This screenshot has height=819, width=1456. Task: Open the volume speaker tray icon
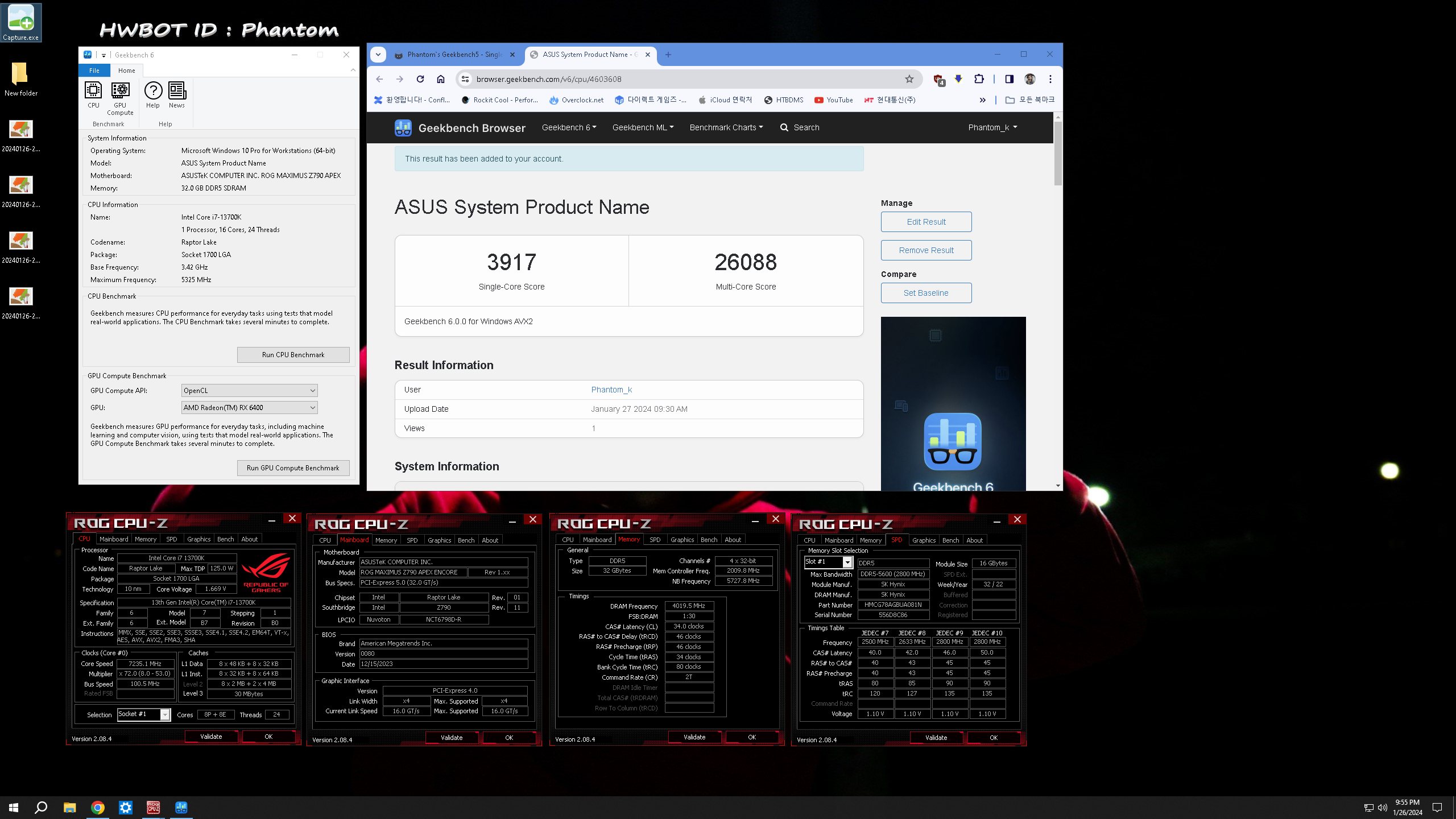point(1383,808)
